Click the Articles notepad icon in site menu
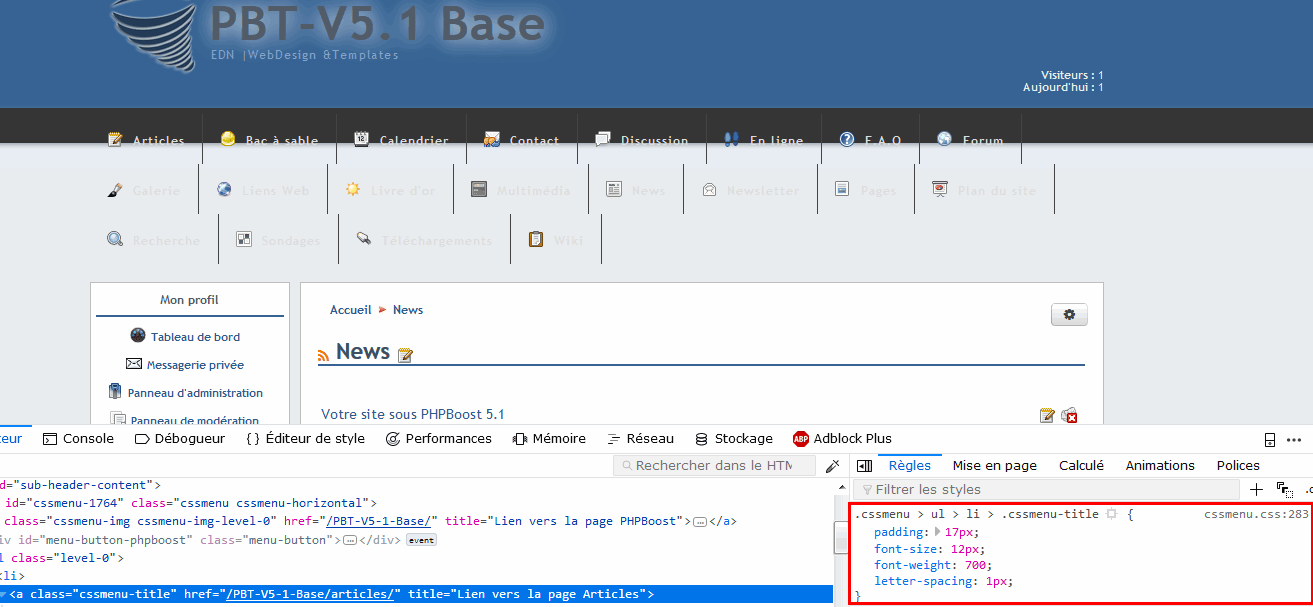This screenshot has width=1313, height=607. (115, 139)
